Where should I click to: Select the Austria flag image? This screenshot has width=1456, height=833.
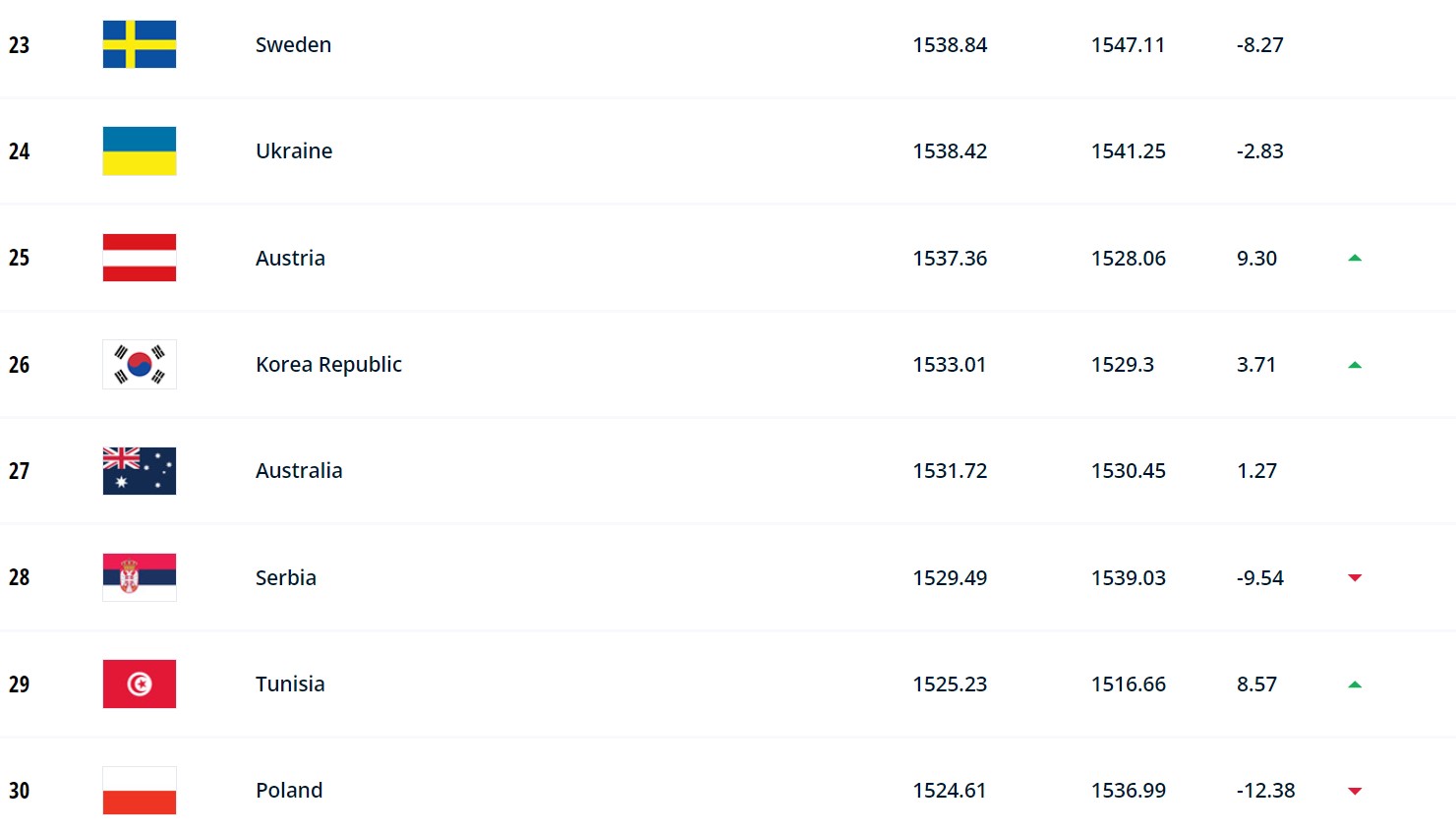tap(140, 258)
